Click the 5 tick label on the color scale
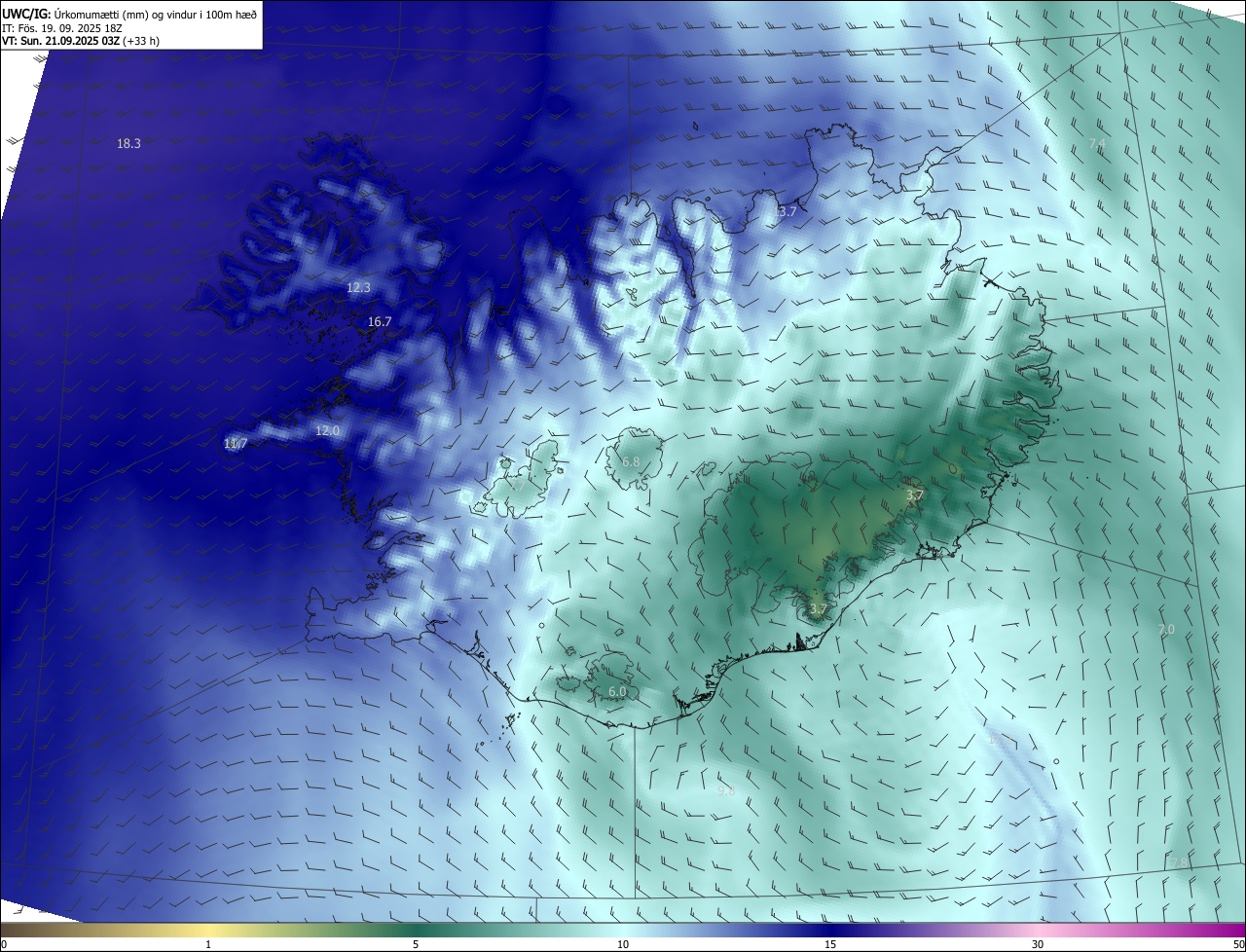Viewport: 1246px width, 952px height. (416, 944)
